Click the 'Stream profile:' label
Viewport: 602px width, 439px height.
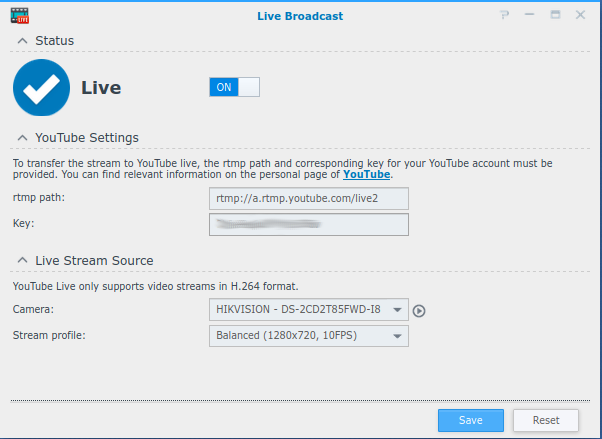49,335
